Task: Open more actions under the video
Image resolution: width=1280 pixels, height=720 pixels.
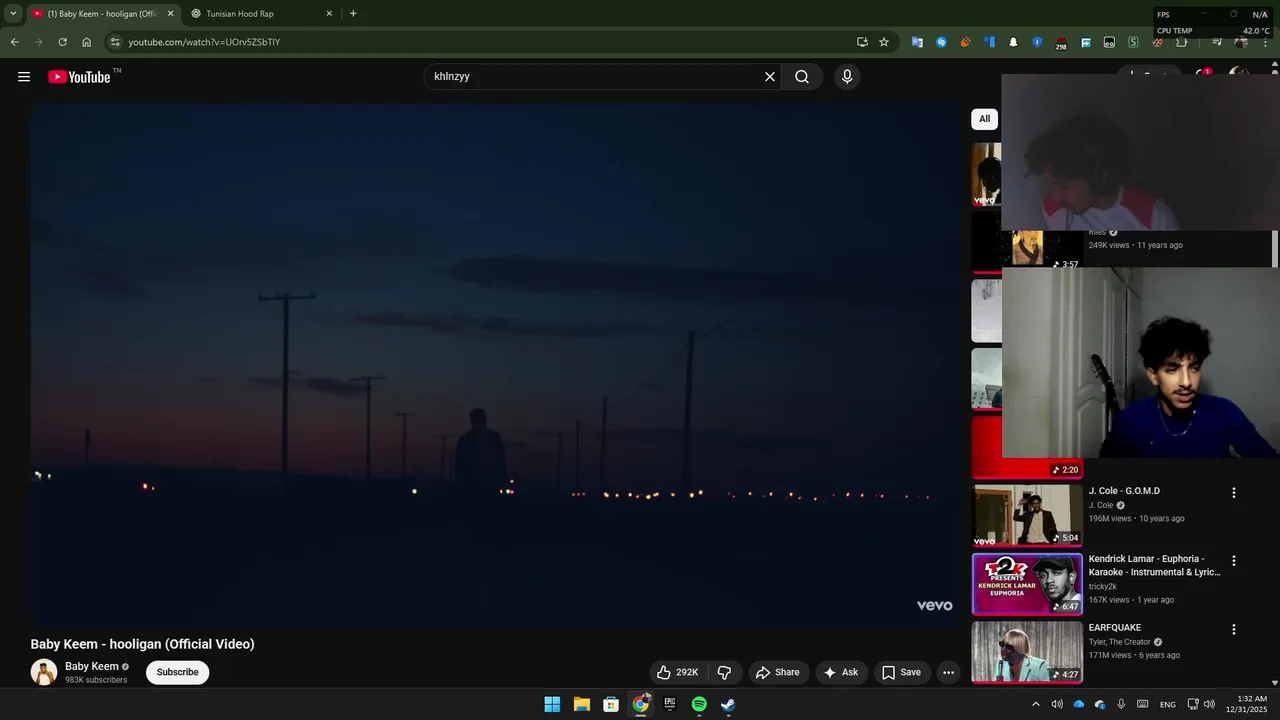Action: point(948,672)
